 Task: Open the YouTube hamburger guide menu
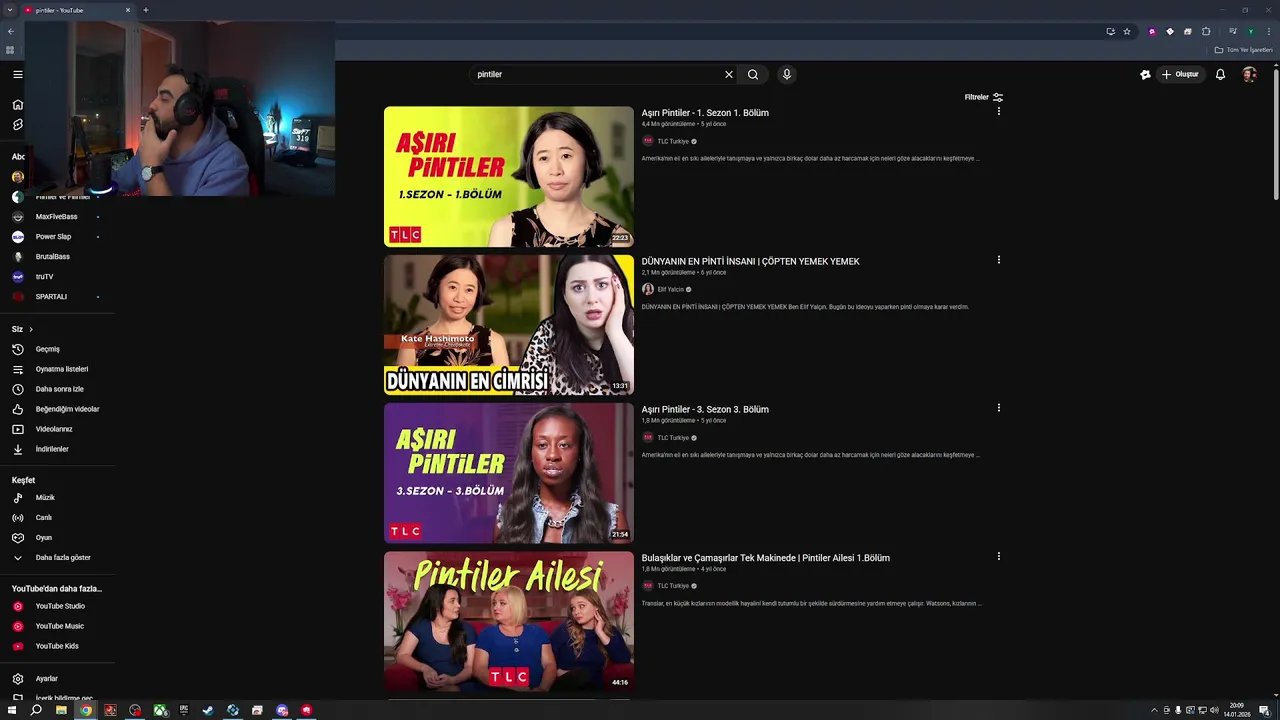coord(18,74)
